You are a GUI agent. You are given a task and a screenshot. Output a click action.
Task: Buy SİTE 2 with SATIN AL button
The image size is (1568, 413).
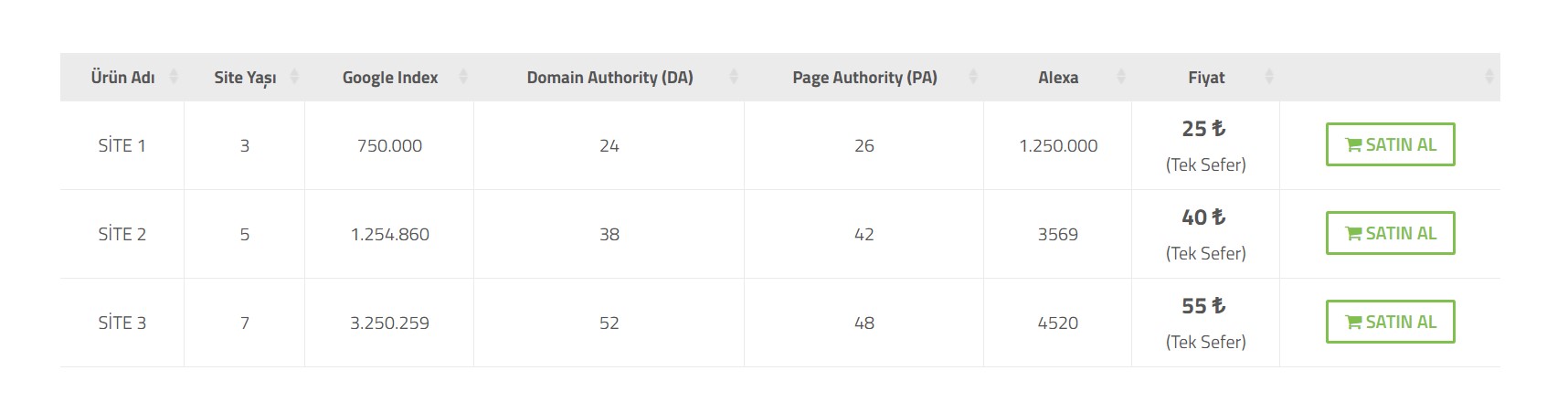tap(1390, 233)
